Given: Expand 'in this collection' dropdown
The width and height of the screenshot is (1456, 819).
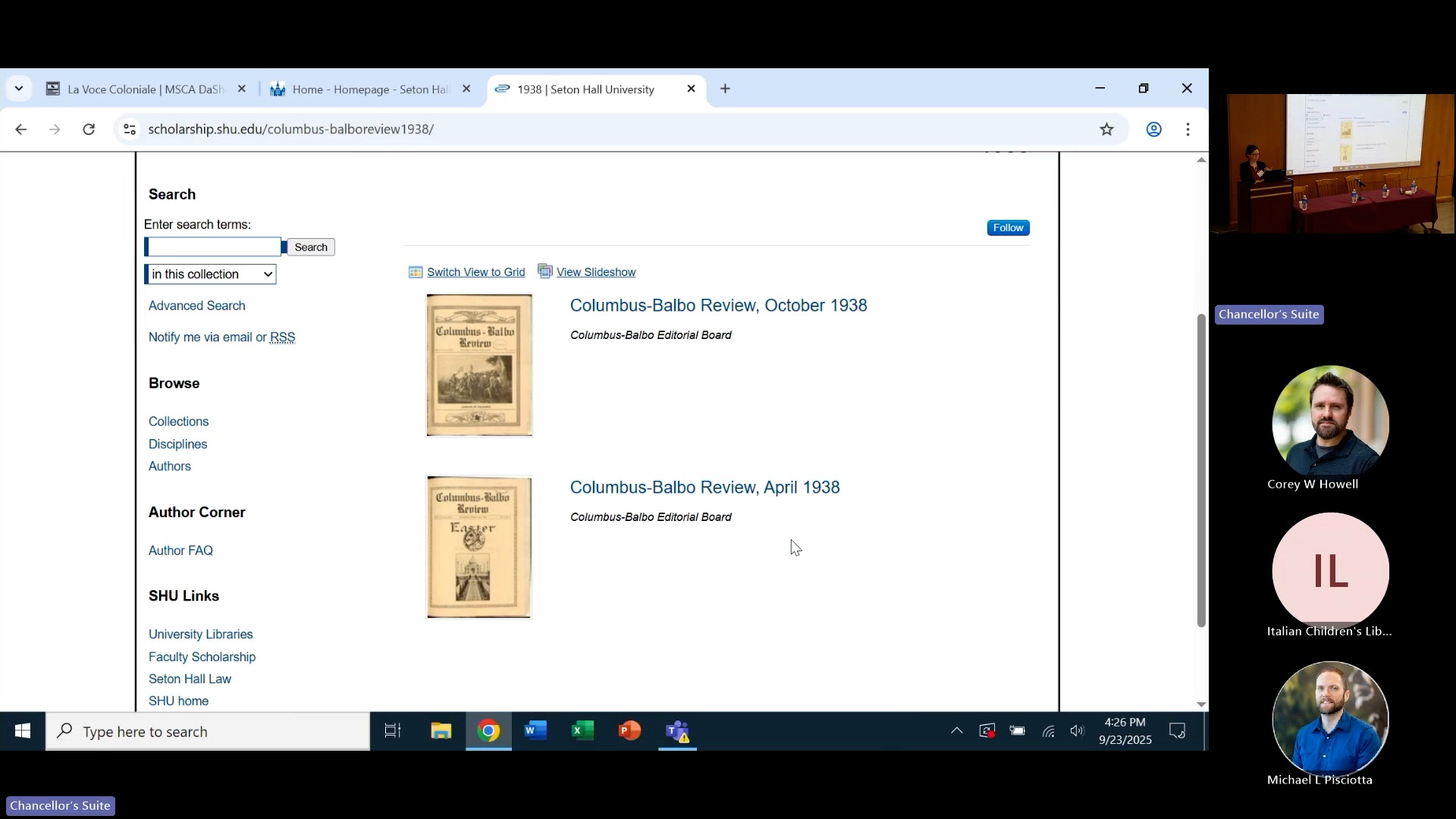Looking at the screenshot, I should tap(211, 275).
